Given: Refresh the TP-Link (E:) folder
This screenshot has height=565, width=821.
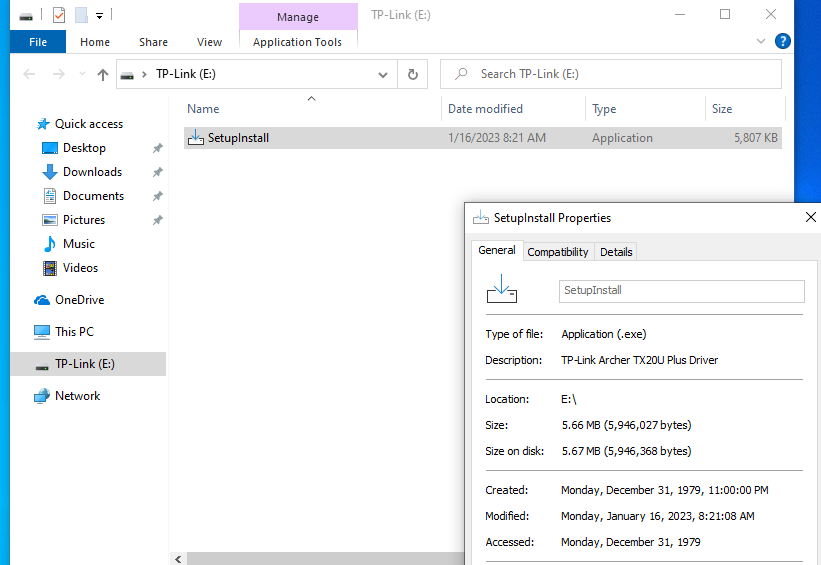Looking at the screenshot, I should tap(413, 74).
